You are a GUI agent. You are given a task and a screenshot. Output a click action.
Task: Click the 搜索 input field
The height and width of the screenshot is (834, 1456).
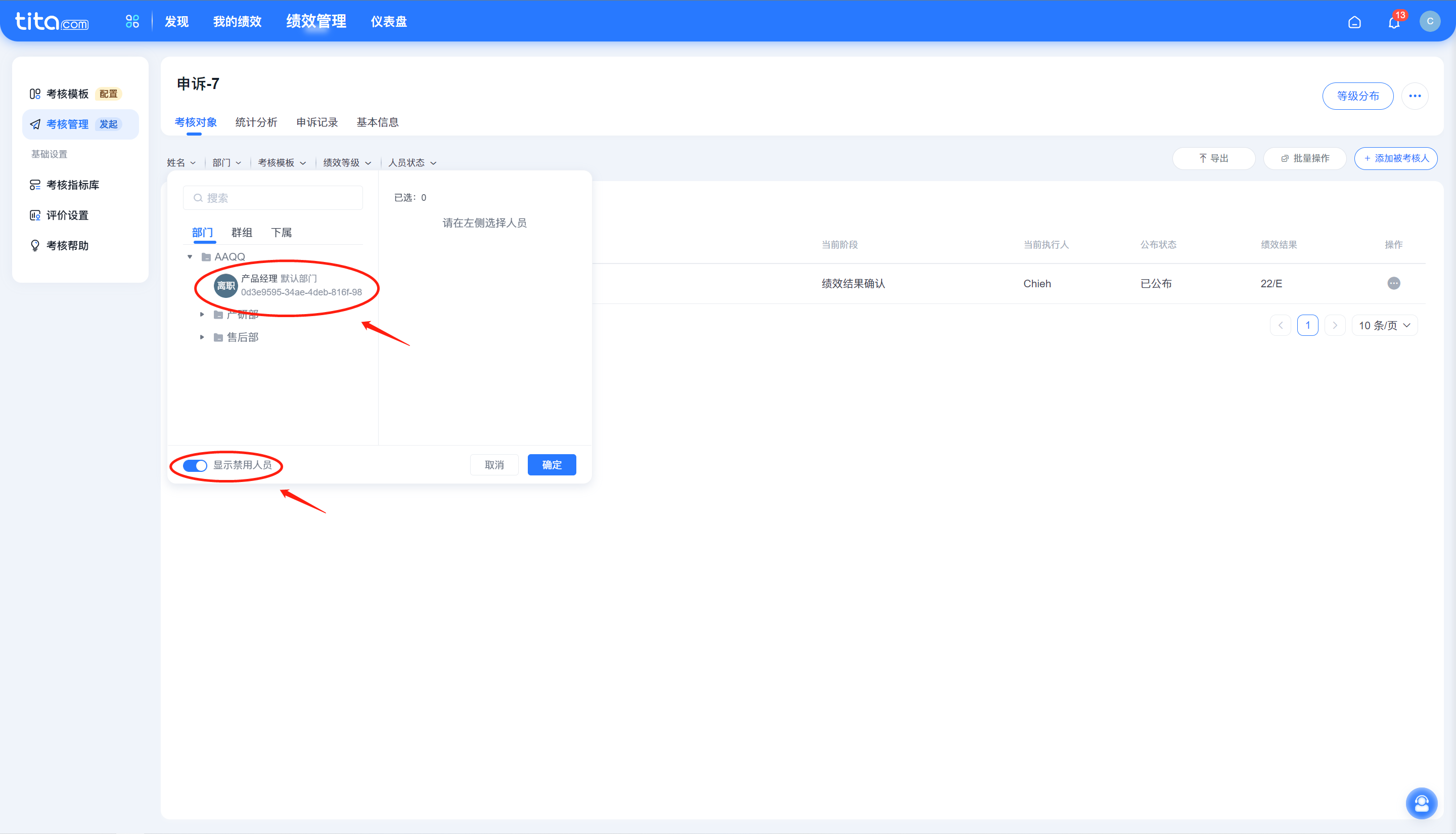(x=273, y=198)
